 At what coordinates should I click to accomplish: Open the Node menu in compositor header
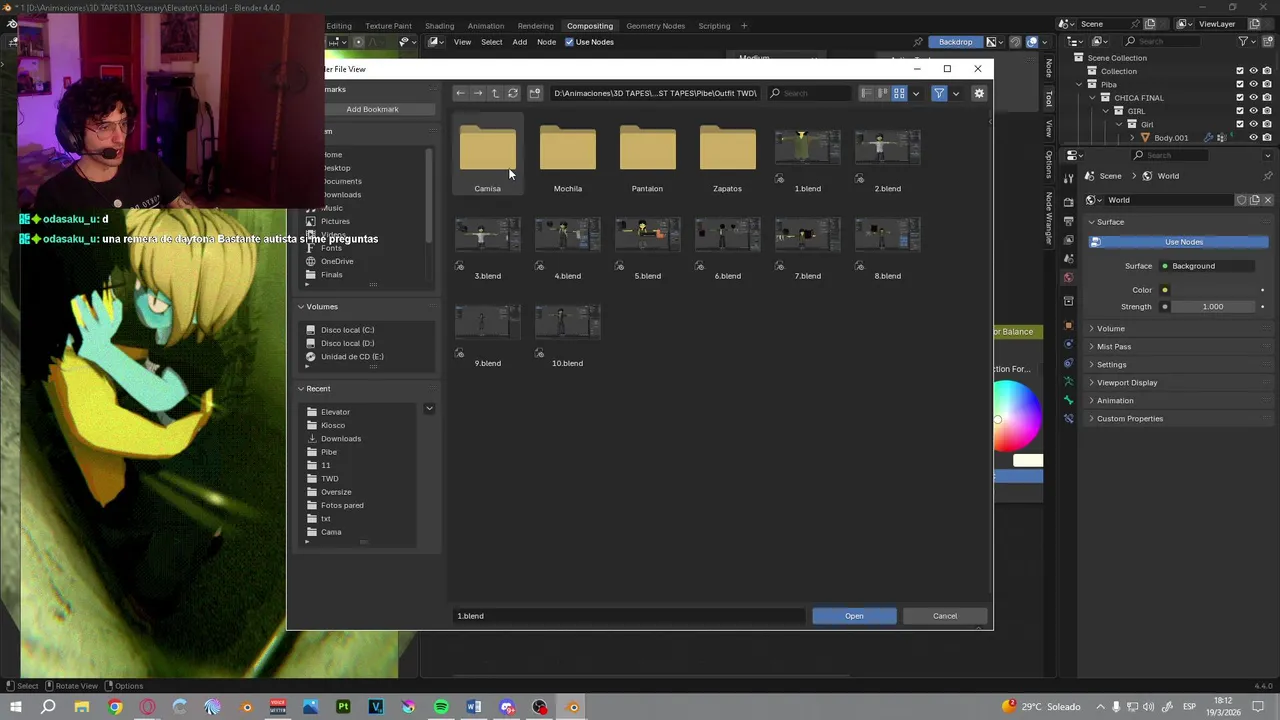click(546, 42)
